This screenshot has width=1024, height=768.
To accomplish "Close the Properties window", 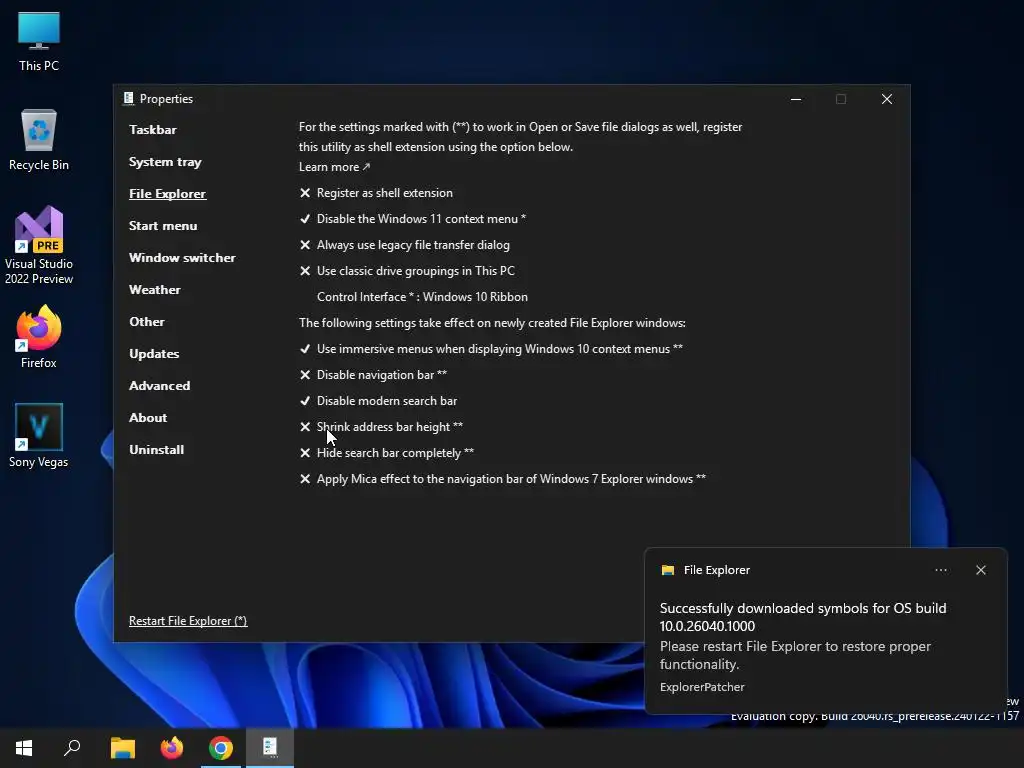I will 886,99.
